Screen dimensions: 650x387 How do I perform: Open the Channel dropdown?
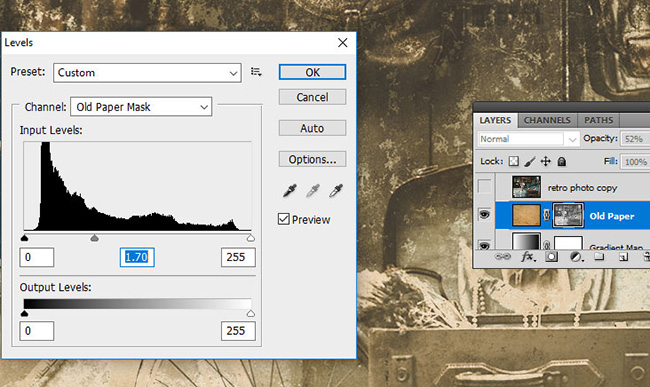(141, 107)
